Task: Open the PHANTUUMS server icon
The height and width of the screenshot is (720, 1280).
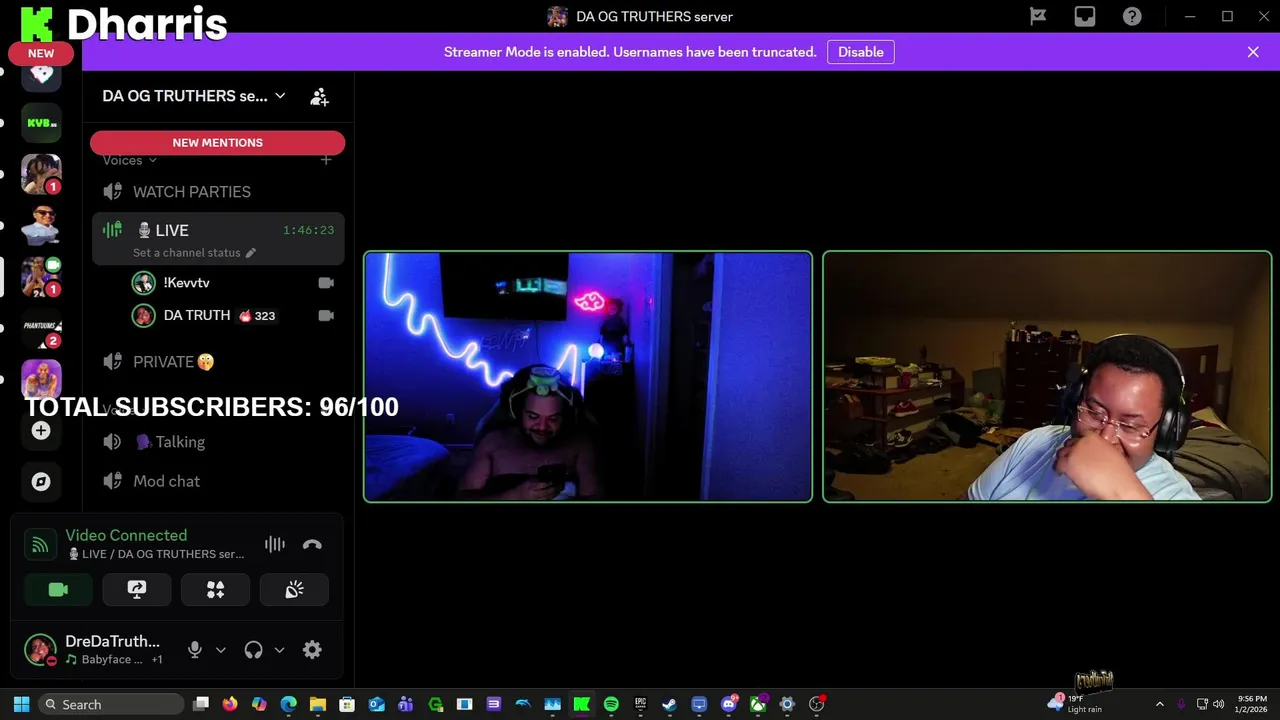Action: (42, 328)
